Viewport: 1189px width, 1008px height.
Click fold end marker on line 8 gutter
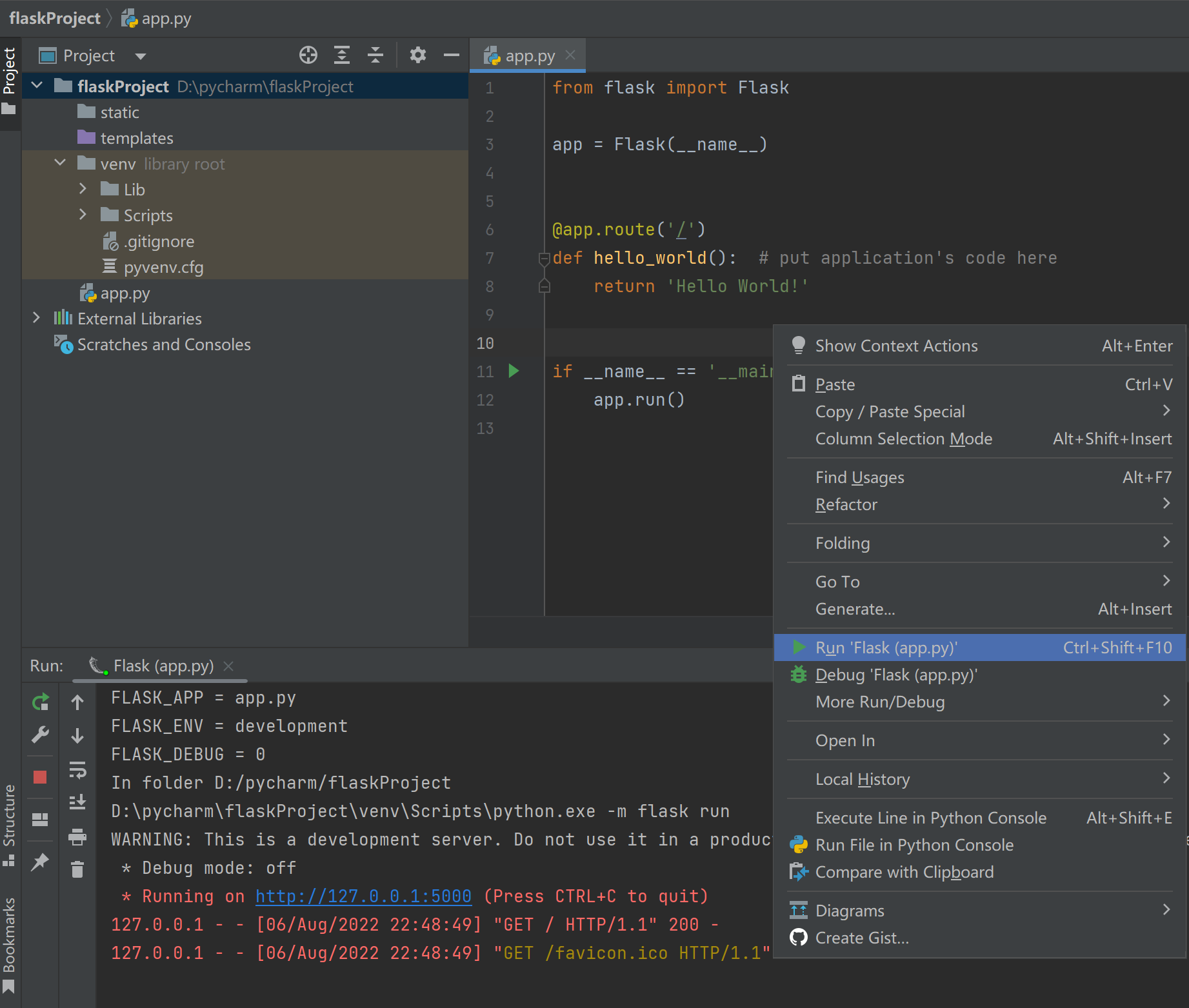click(544, 286)
